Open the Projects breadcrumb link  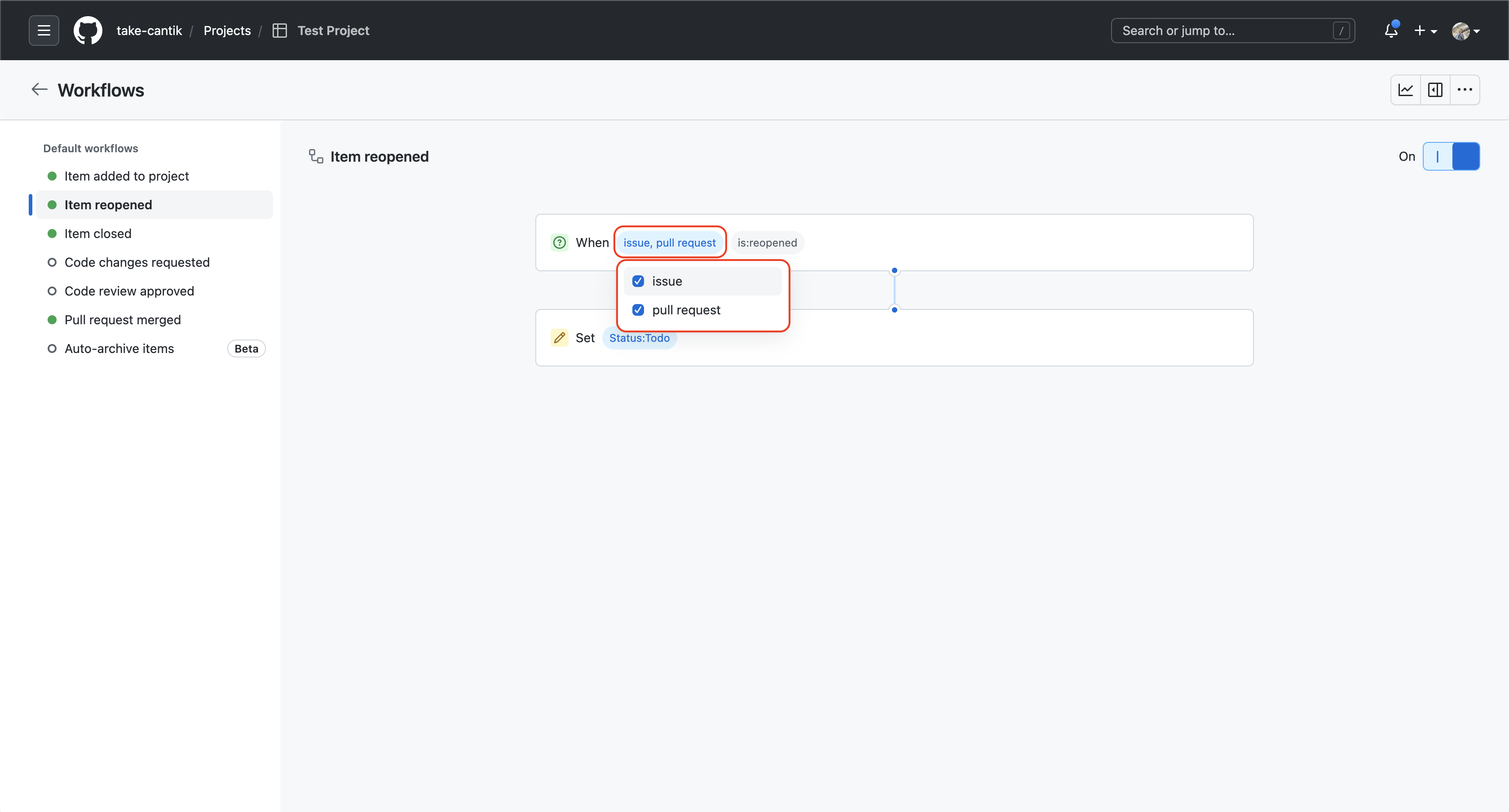(x=227, y=31)
